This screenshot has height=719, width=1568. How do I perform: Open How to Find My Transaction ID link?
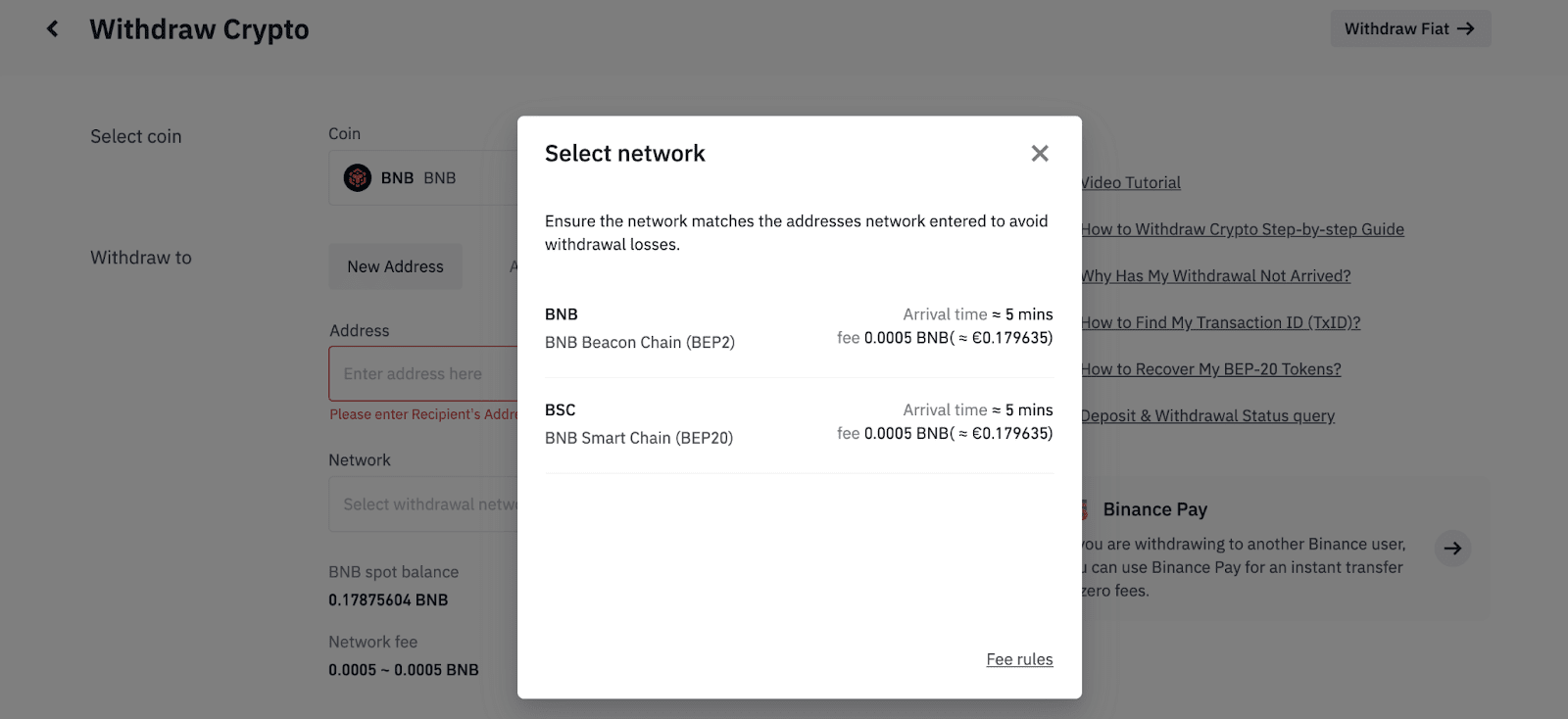pyautogui.click(x=1221, y=322)
